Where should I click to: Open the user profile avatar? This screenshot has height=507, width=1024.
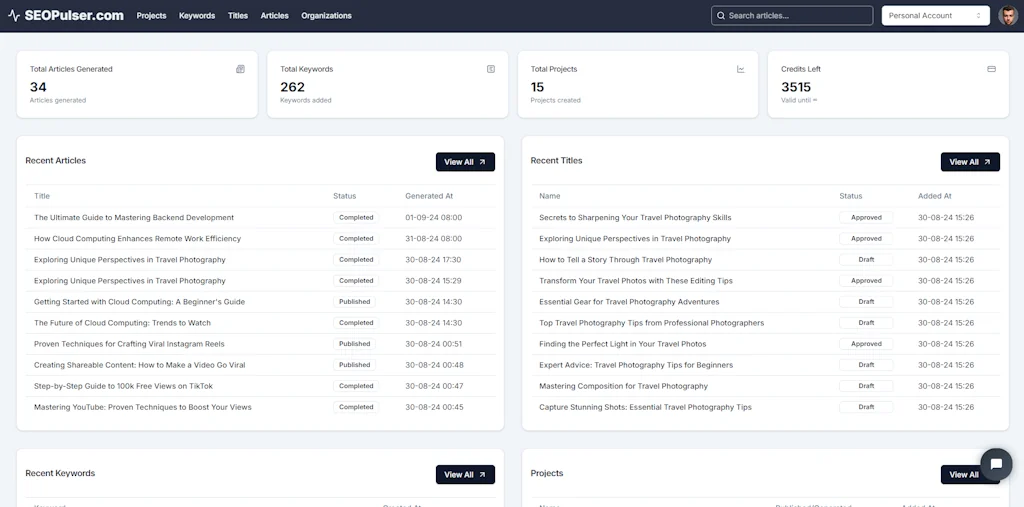coord(1008,16)
